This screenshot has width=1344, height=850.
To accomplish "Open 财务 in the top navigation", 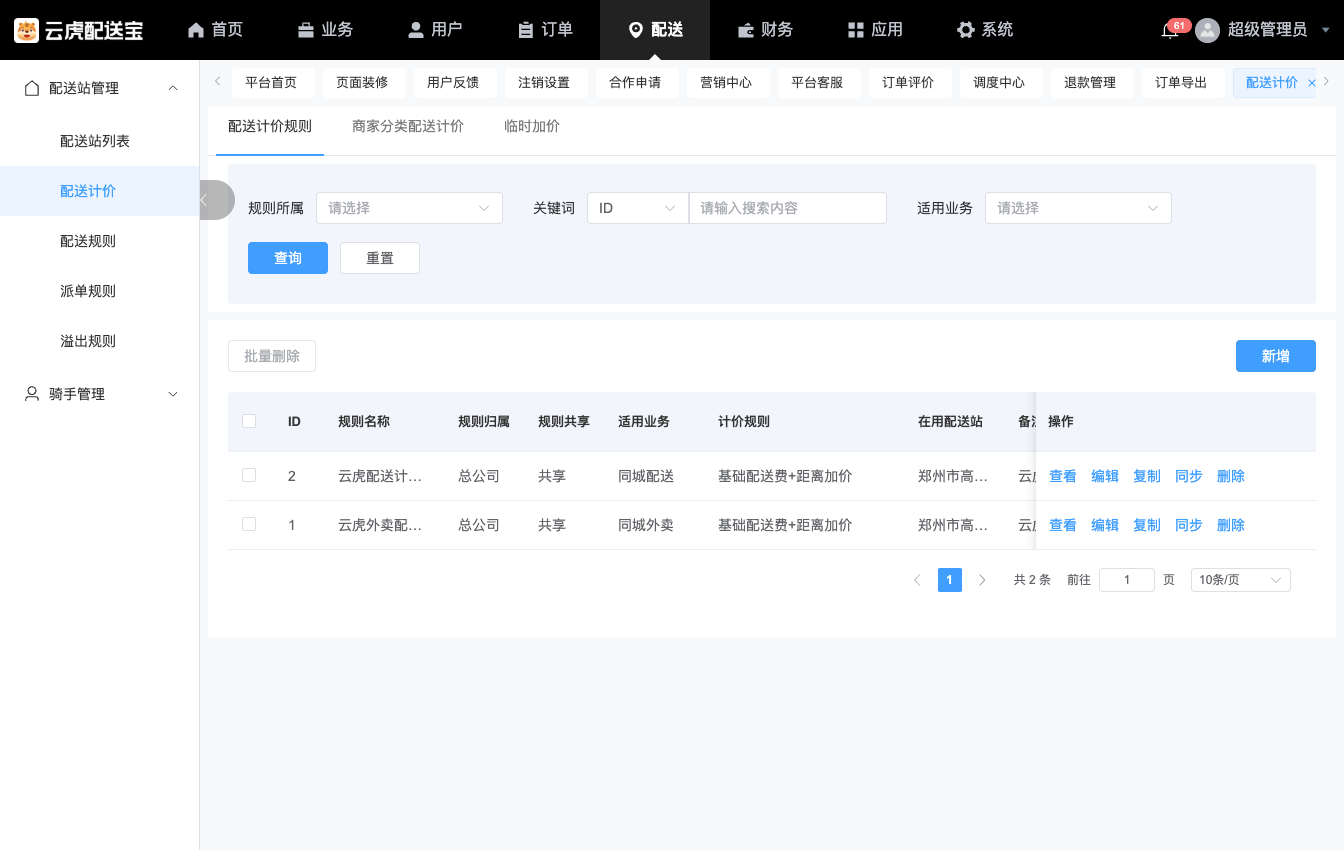I will point(765,30).
